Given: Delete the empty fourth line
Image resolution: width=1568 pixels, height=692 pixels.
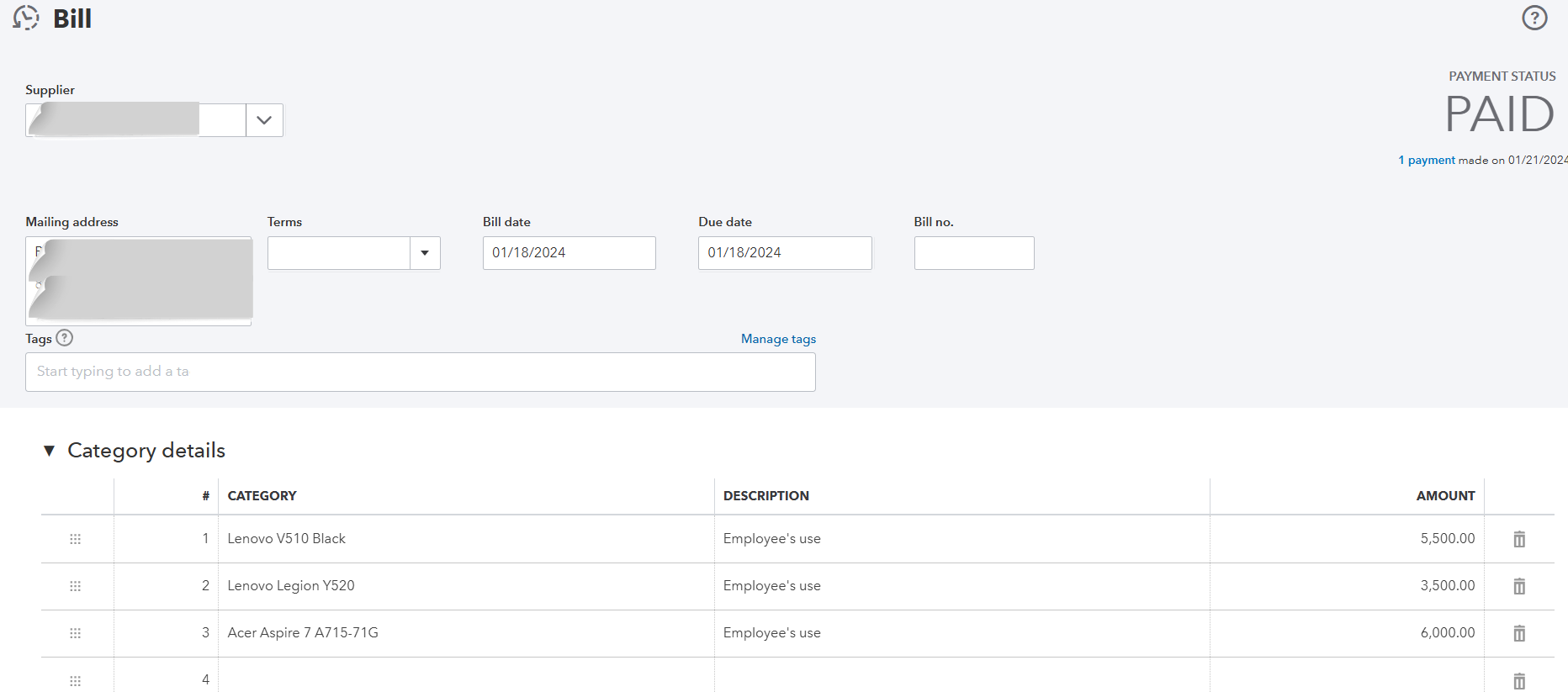Looking at the screenshot, I should click(x=1519, y=680).
